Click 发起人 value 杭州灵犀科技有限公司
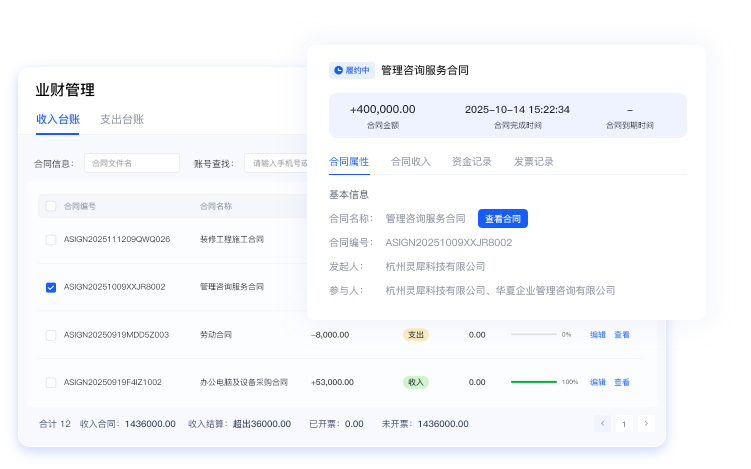 coord(435,267)
